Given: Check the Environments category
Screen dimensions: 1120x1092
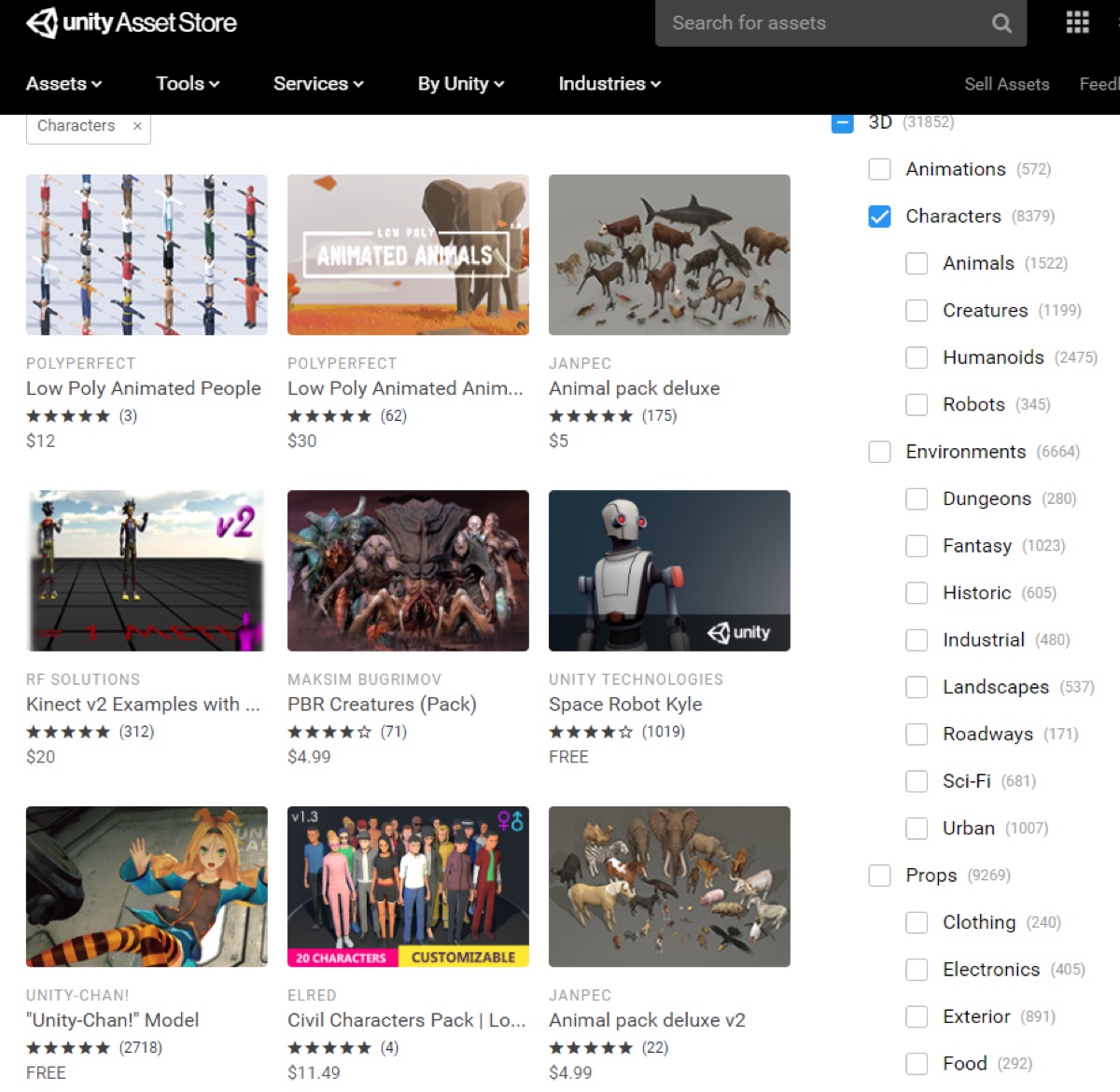Looking at the screenshot, I should pos(879,452).
